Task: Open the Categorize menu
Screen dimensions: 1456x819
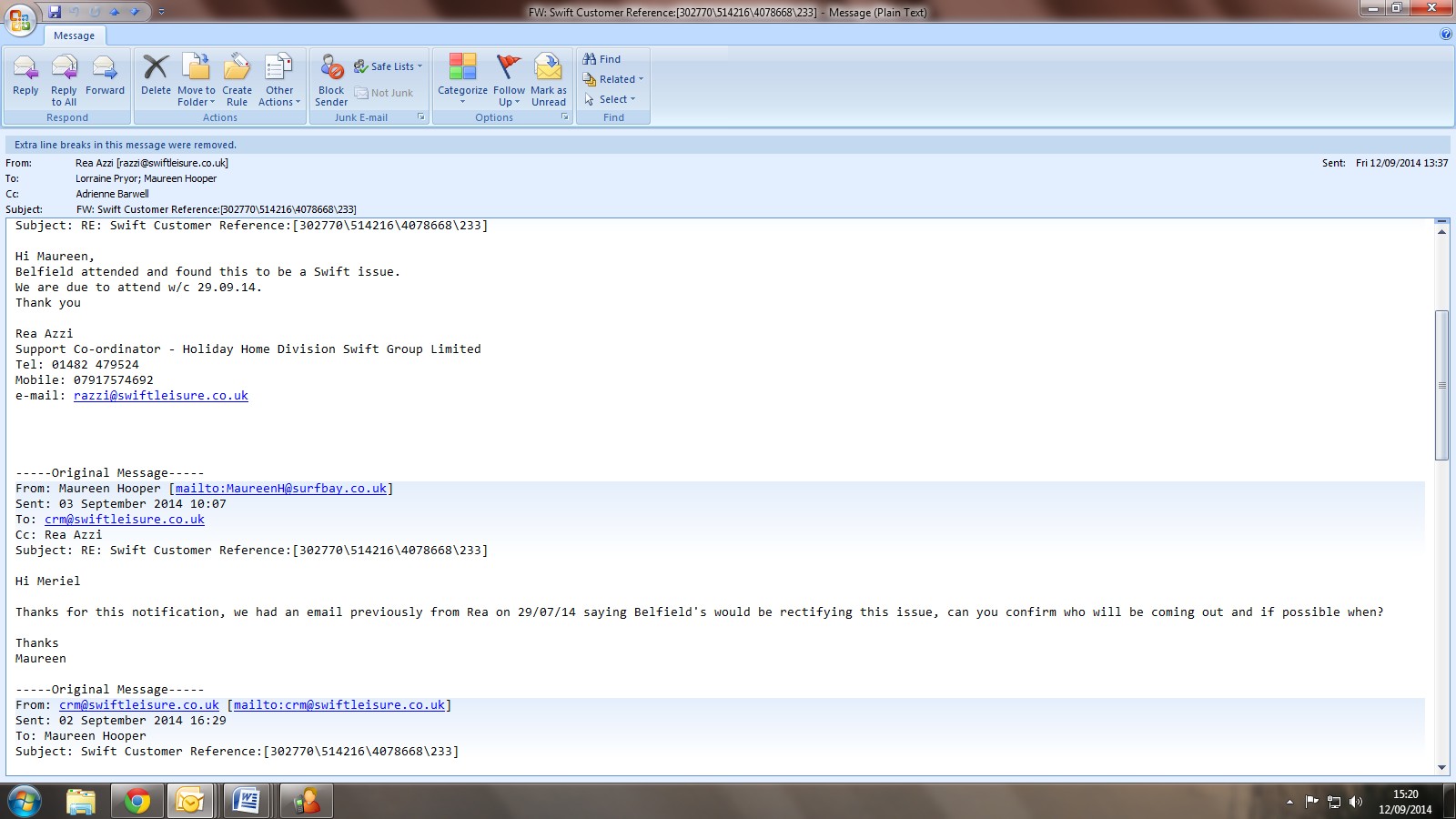Action: (462, 78)
